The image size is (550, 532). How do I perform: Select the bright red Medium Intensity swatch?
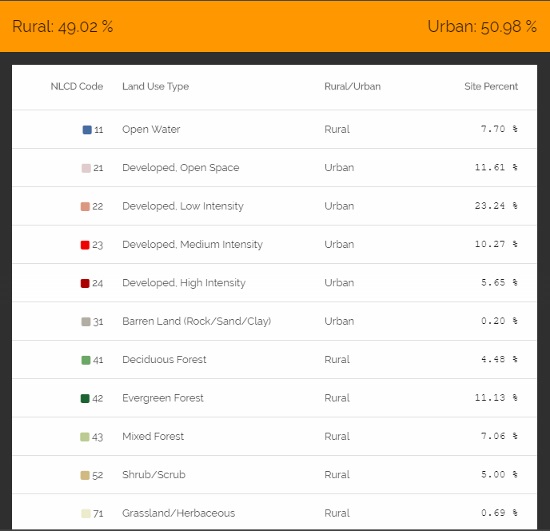pos(85,245)
